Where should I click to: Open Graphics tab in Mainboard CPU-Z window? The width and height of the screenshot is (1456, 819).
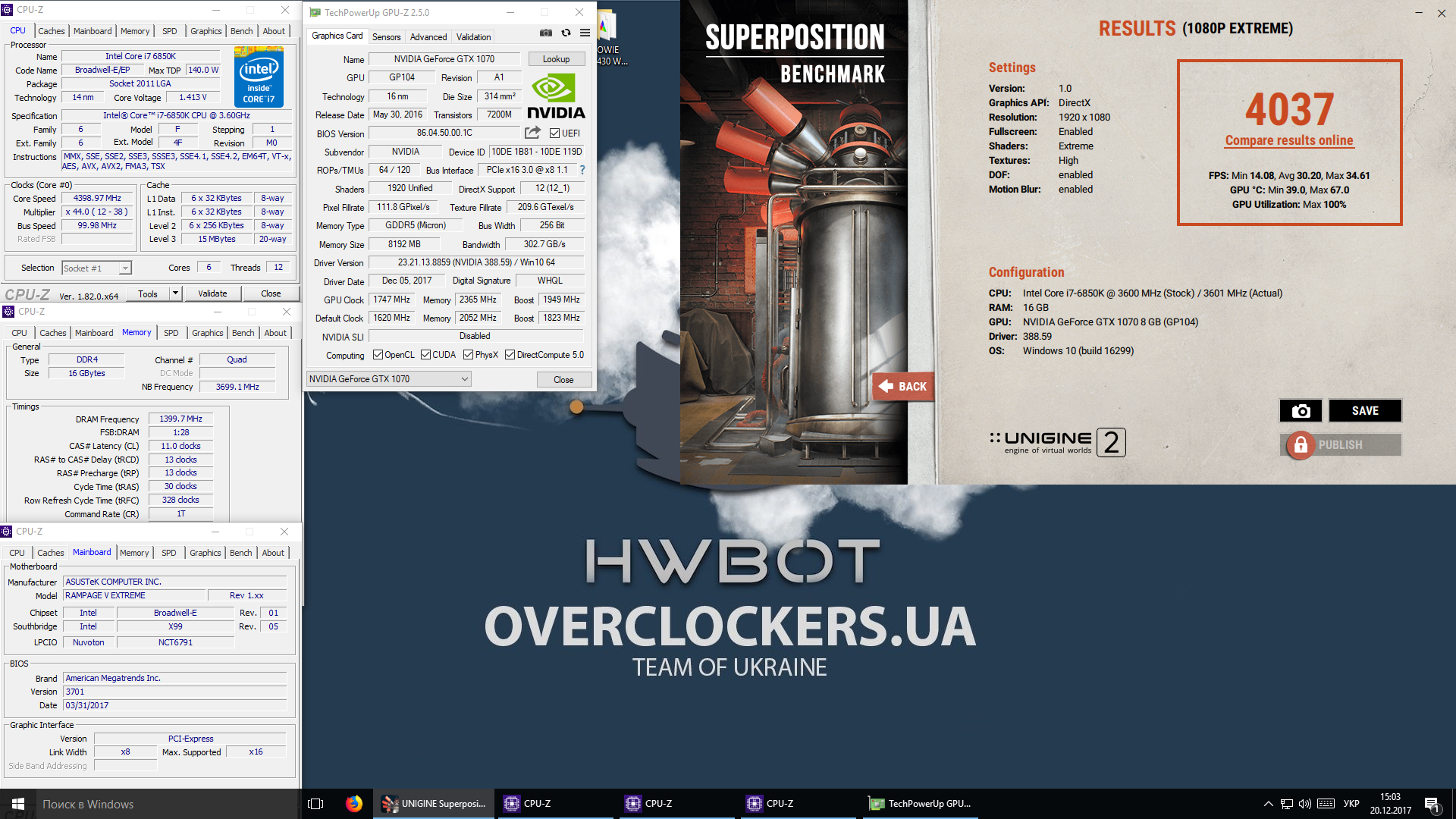pyautogui.click(x=206, y=553)
